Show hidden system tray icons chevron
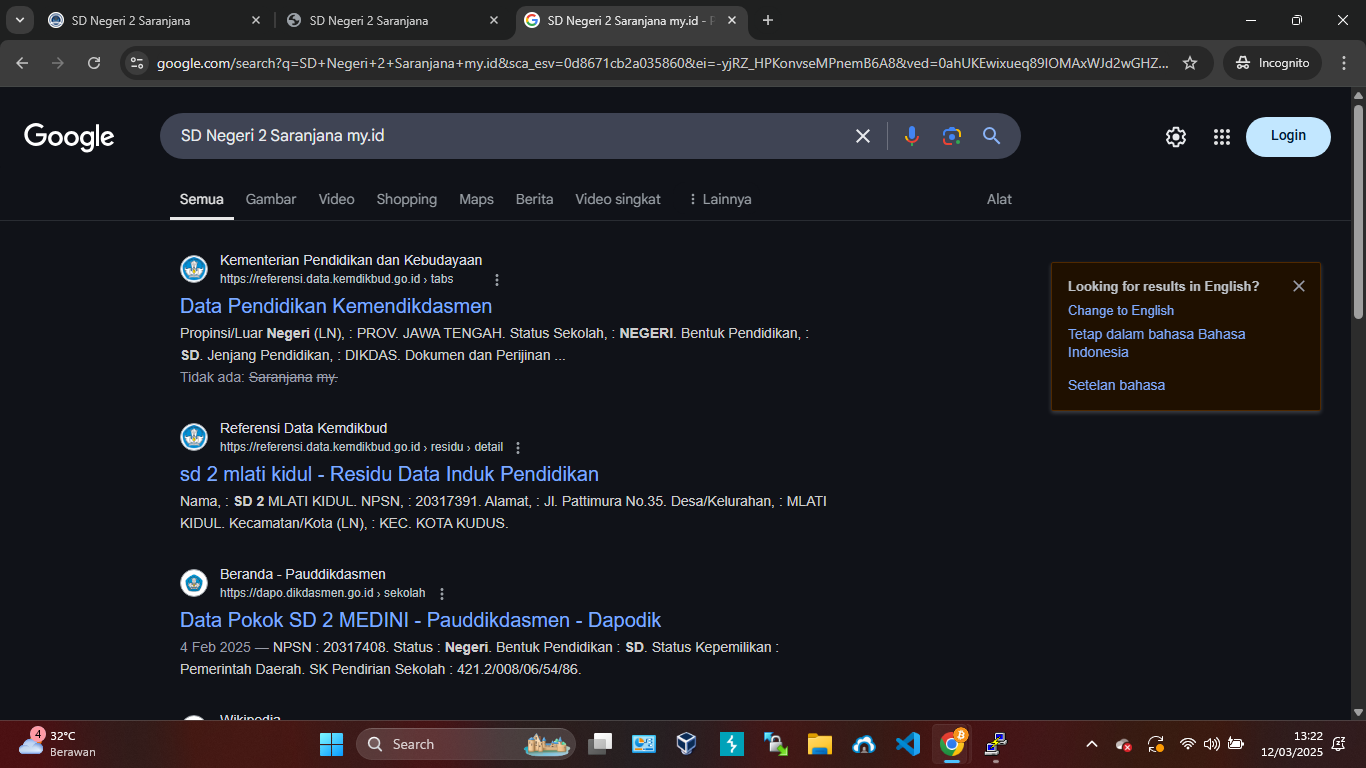The width and height of the screenshot is (1366, 768). tap(1092, 744)
